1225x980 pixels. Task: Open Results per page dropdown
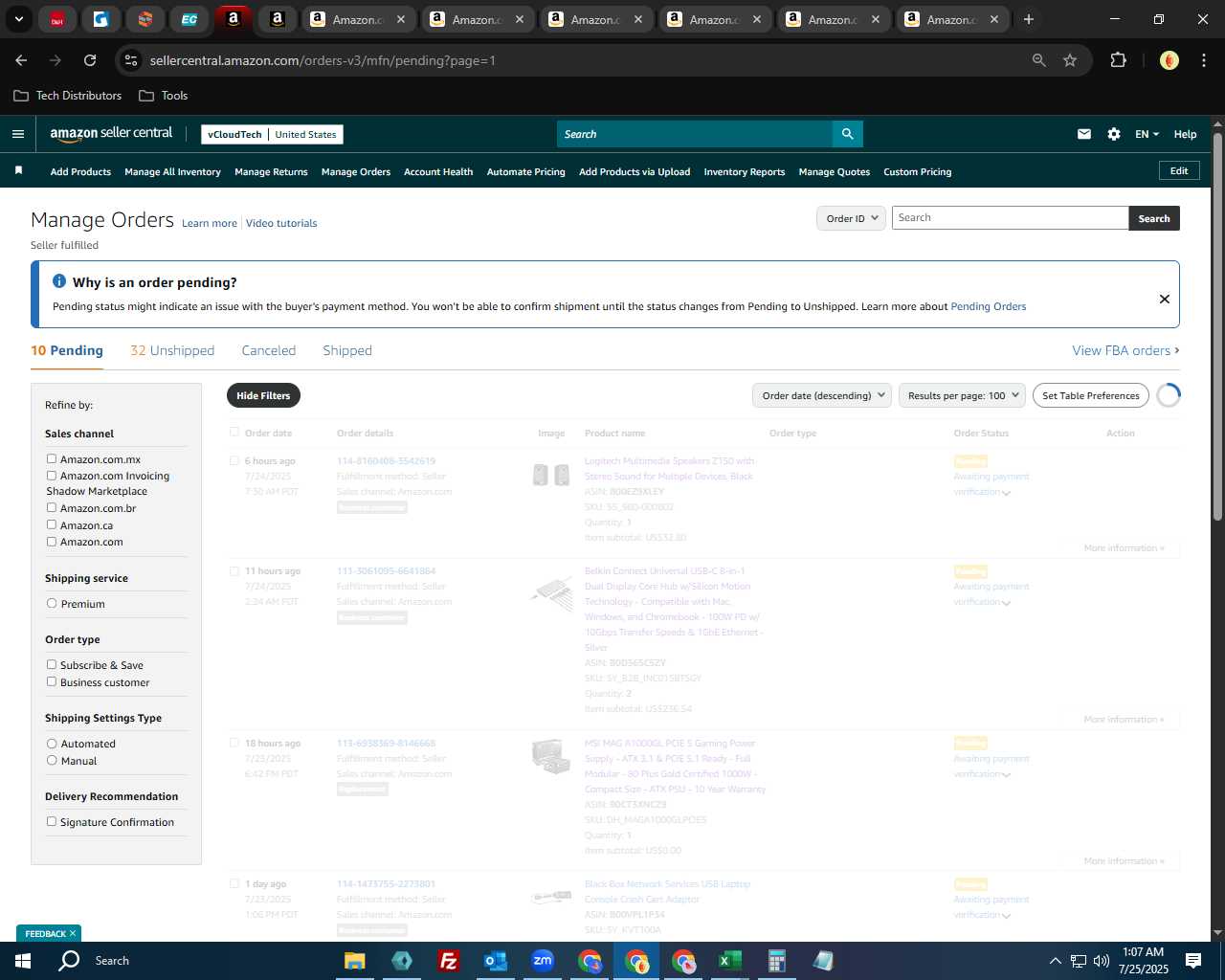coord(962,395)
